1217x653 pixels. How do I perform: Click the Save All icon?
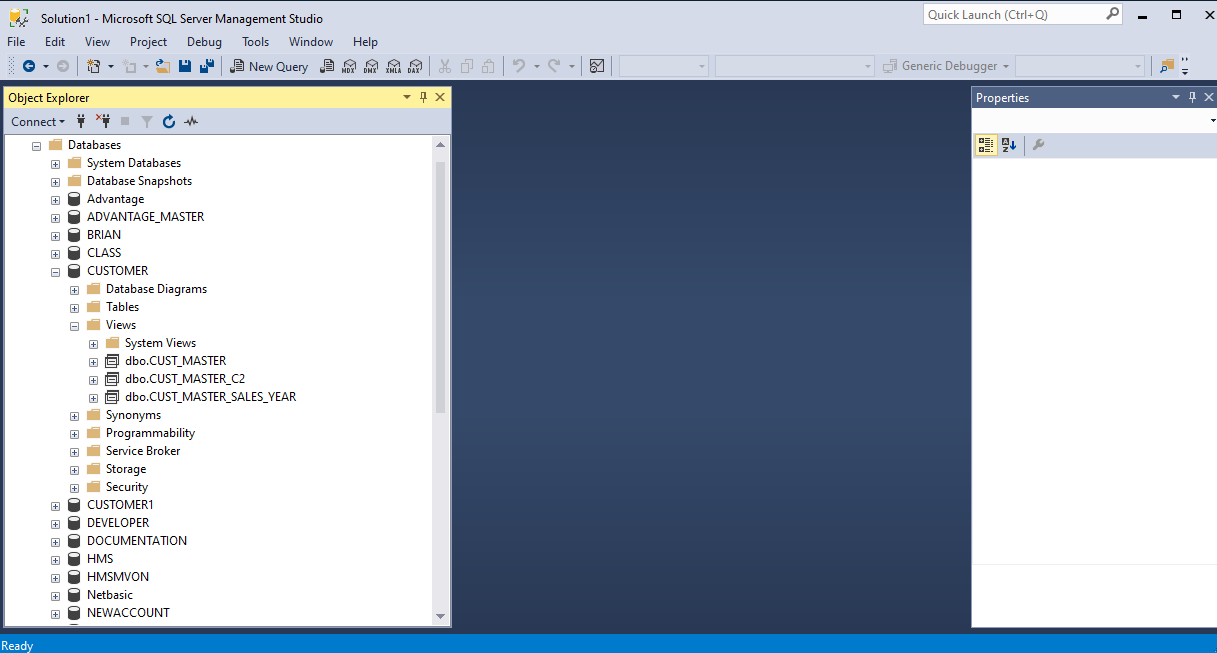click(x=207, y=66)
